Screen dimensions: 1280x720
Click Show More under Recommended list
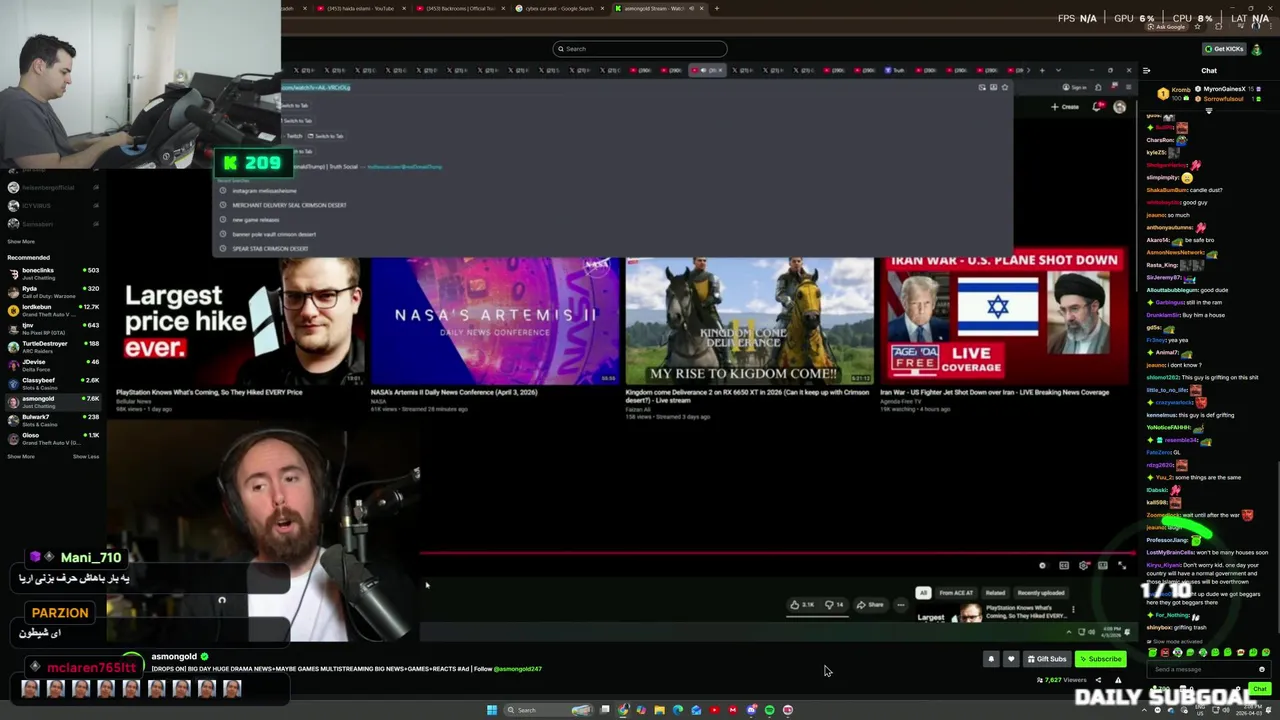(21, 457)
